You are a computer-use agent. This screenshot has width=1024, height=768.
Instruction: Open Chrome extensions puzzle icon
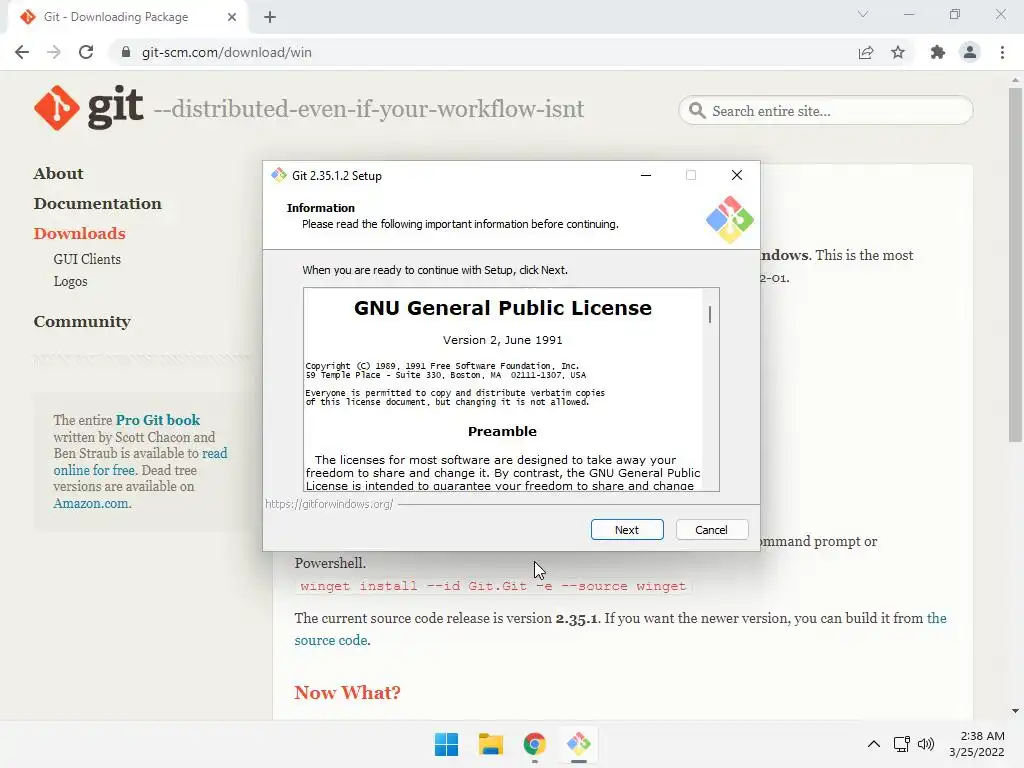[x=938, y=52]
